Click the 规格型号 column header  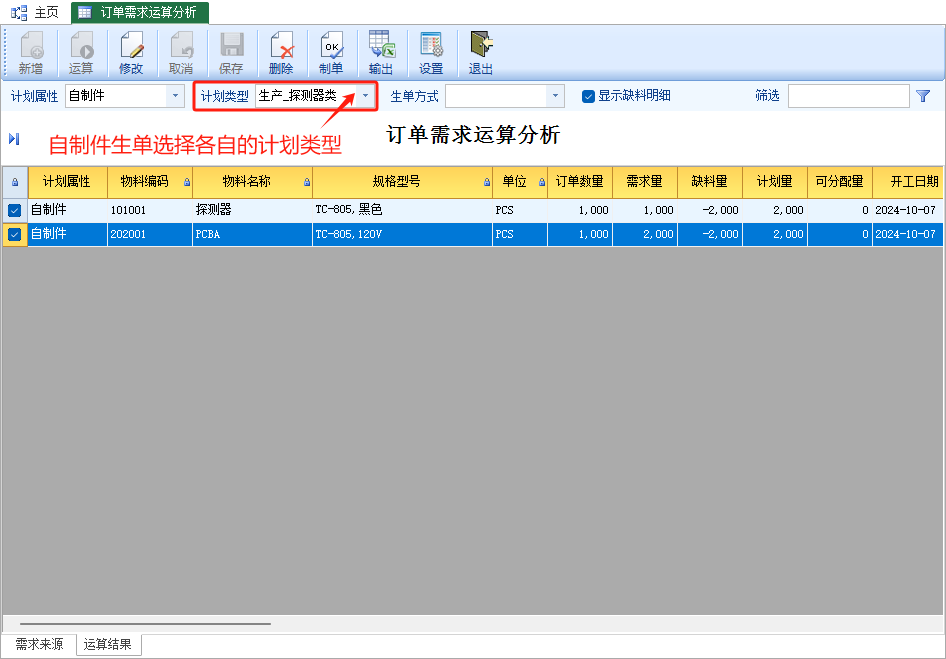[x=402, y=182]
